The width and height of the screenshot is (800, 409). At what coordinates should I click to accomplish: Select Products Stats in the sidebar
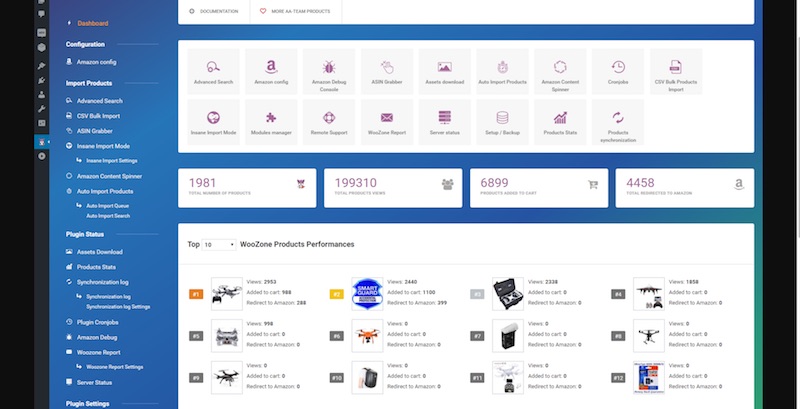click(96, 267)
